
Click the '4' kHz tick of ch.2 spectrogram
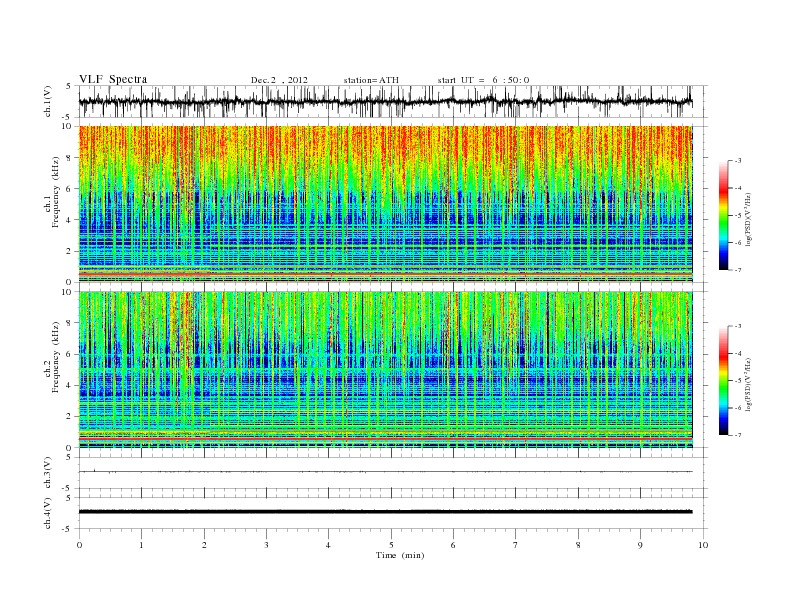click(x=70, y=385)
